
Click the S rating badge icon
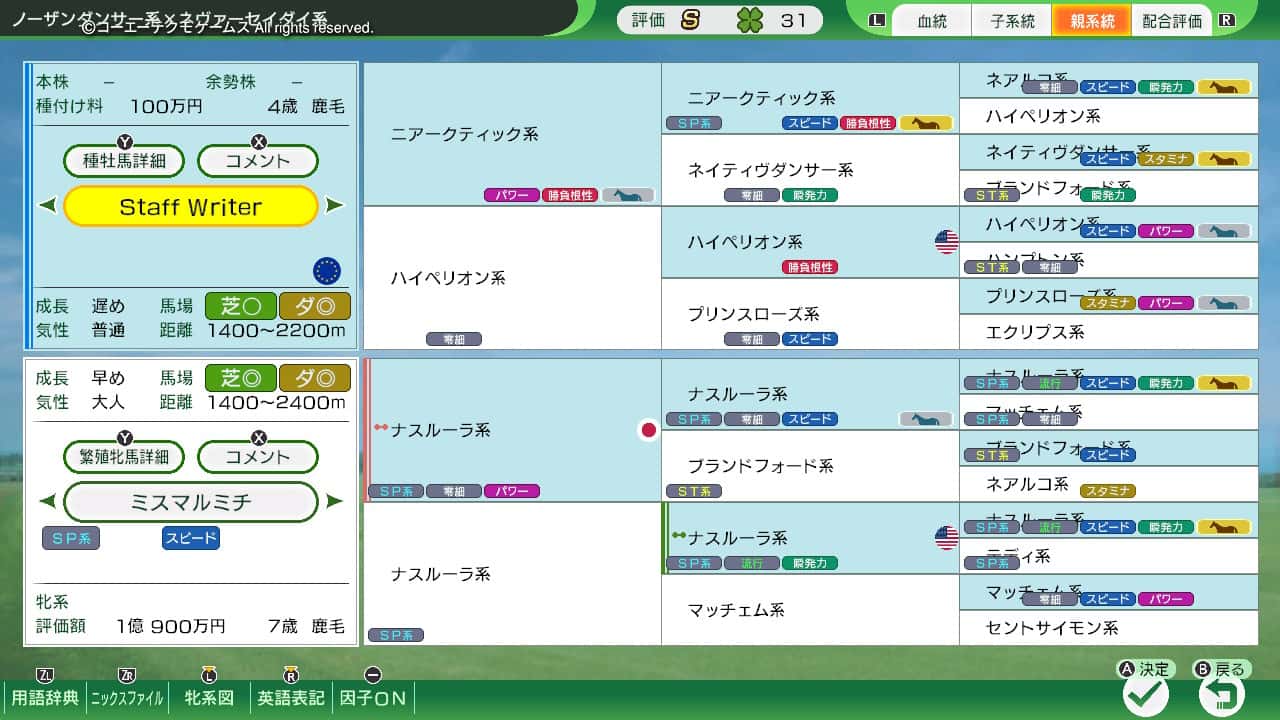[x=690, y=20]
